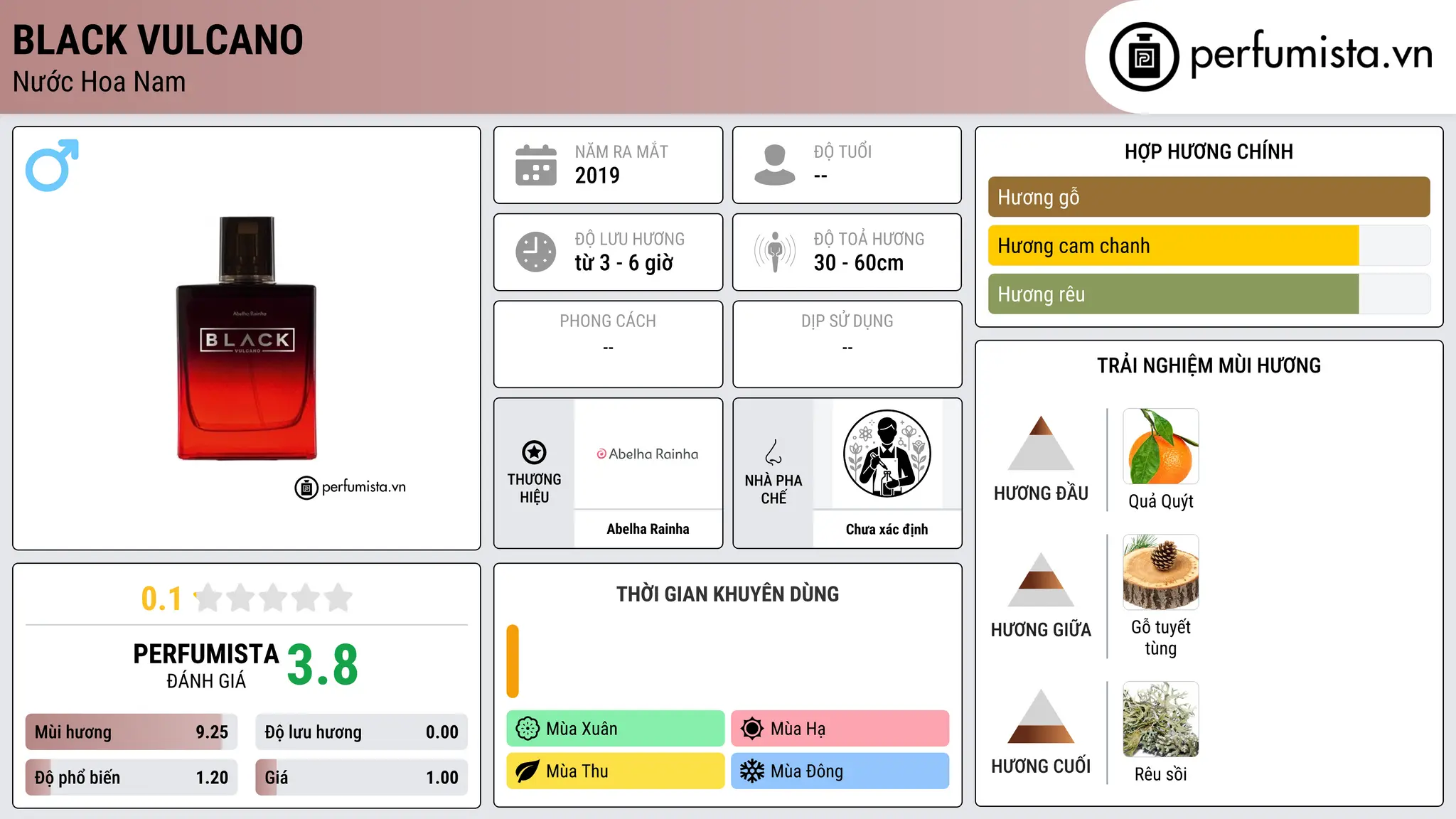Click the Perfumista đánh giá label
Screen dimensions: 1456x819
click(x=206, y=665)
